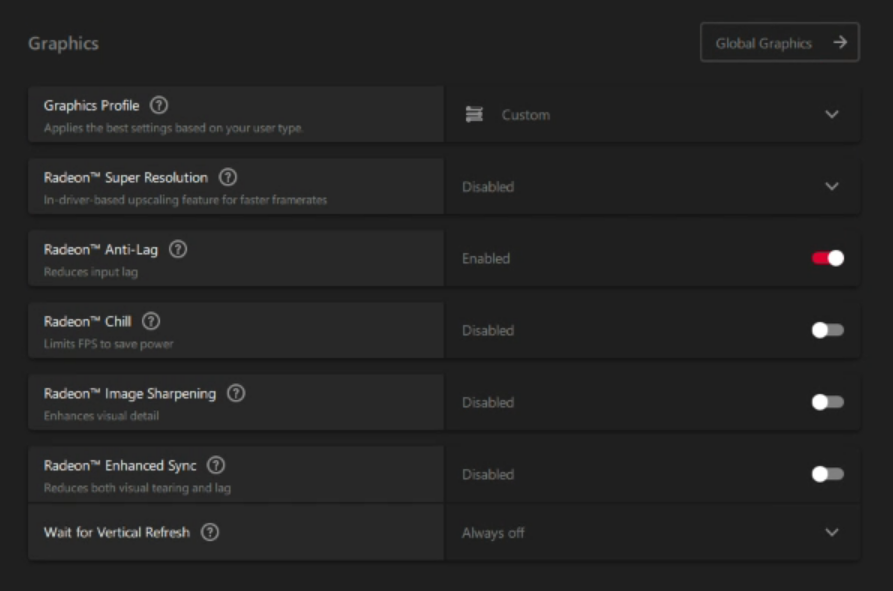893x591 pixels.
Task: Open help icon for Radeon Enhanced Sync
Action: (x=216, y=465)
